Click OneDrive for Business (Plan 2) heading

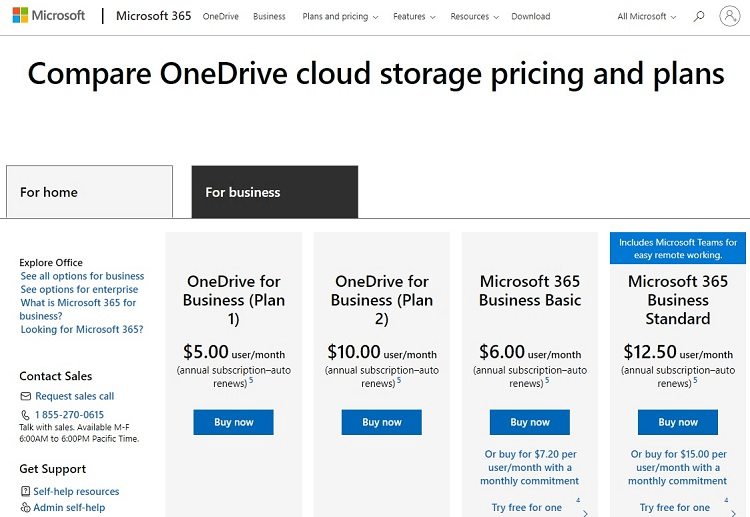[x=382, y=300]
